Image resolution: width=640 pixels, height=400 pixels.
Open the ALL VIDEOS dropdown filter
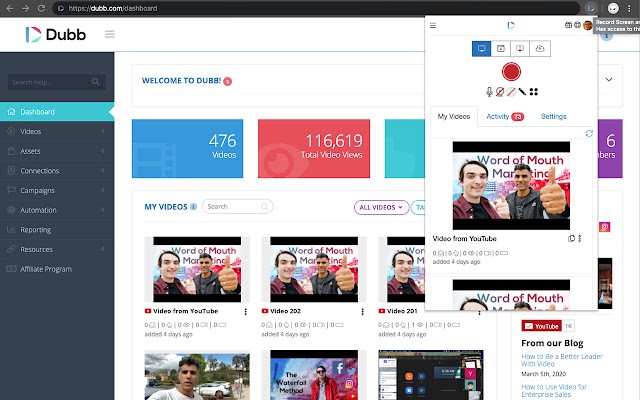[x=381, y=207]
